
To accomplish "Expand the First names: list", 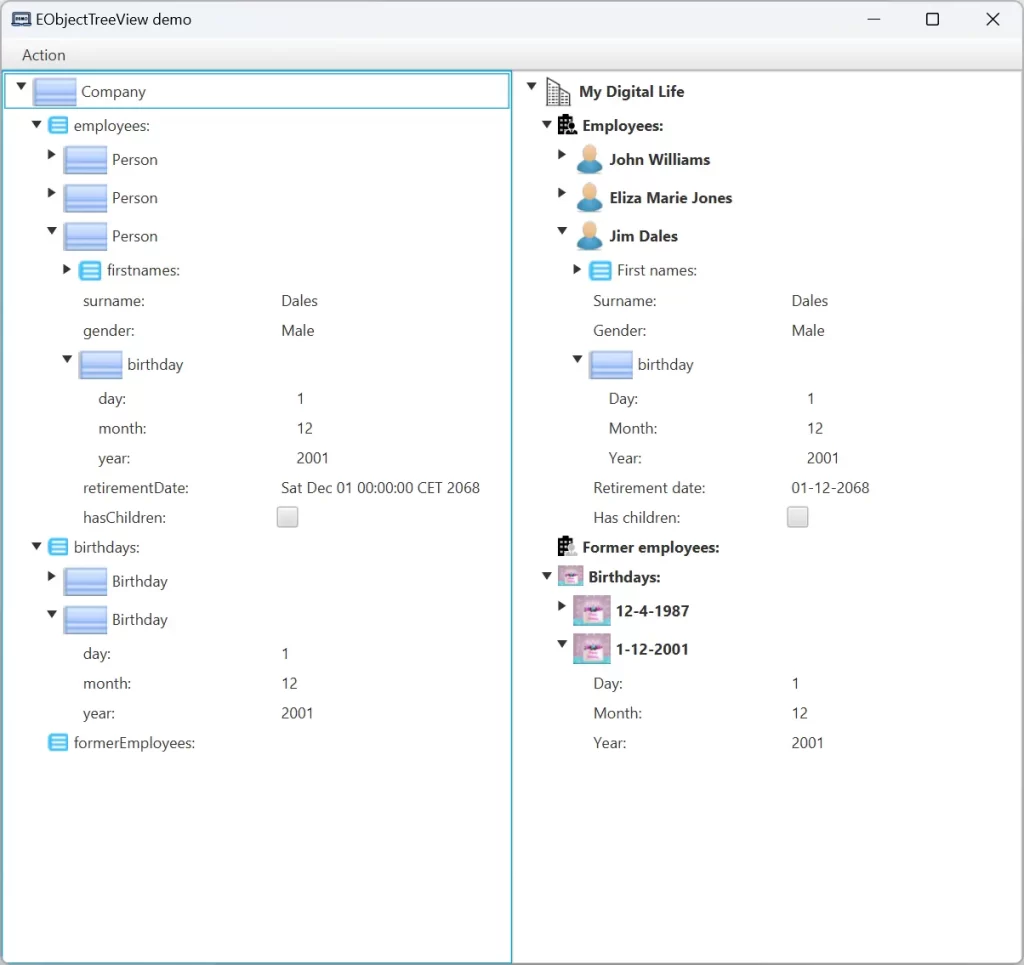I will [577, 269].
